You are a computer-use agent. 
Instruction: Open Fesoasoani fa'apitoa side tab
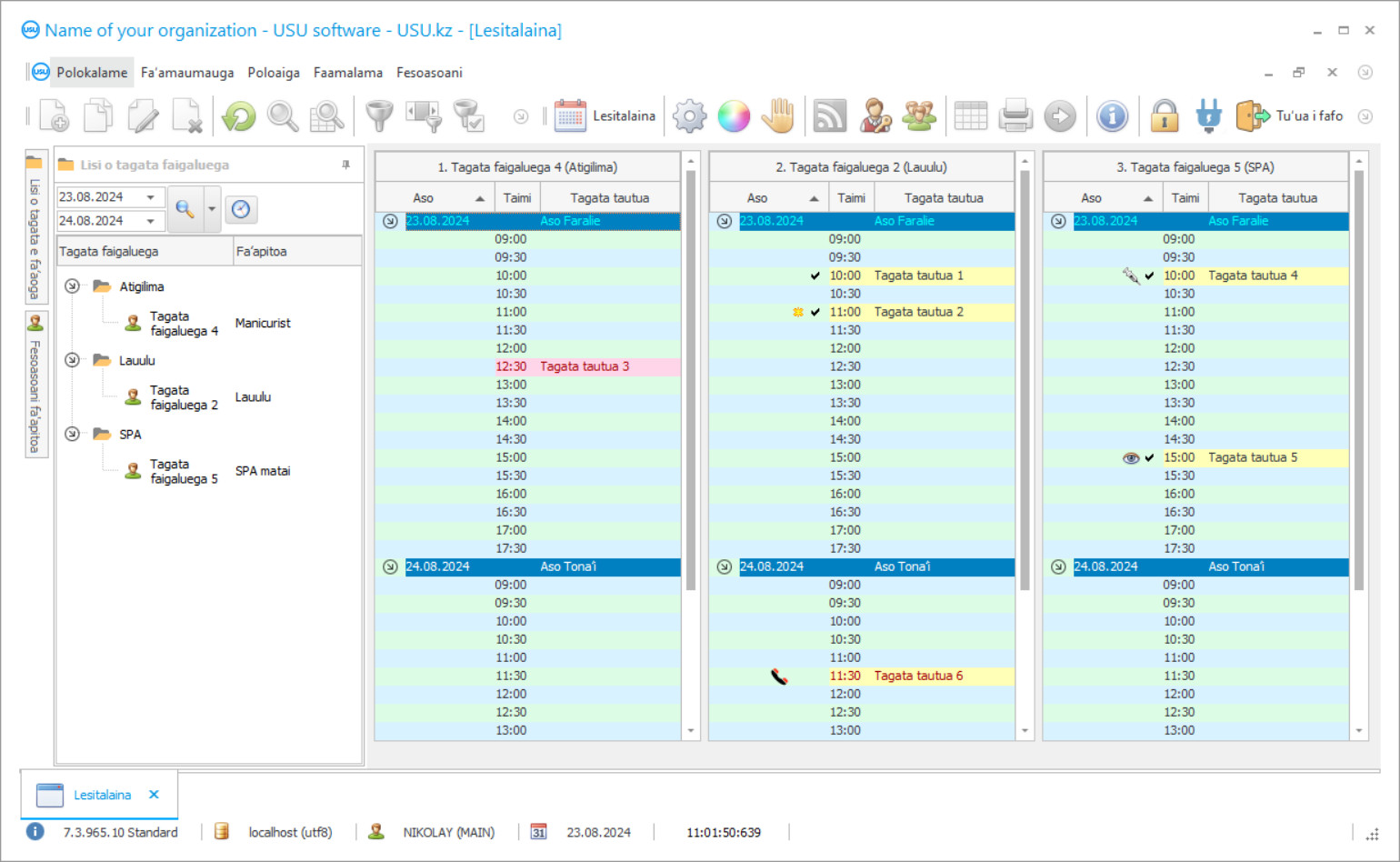[35, 385]
